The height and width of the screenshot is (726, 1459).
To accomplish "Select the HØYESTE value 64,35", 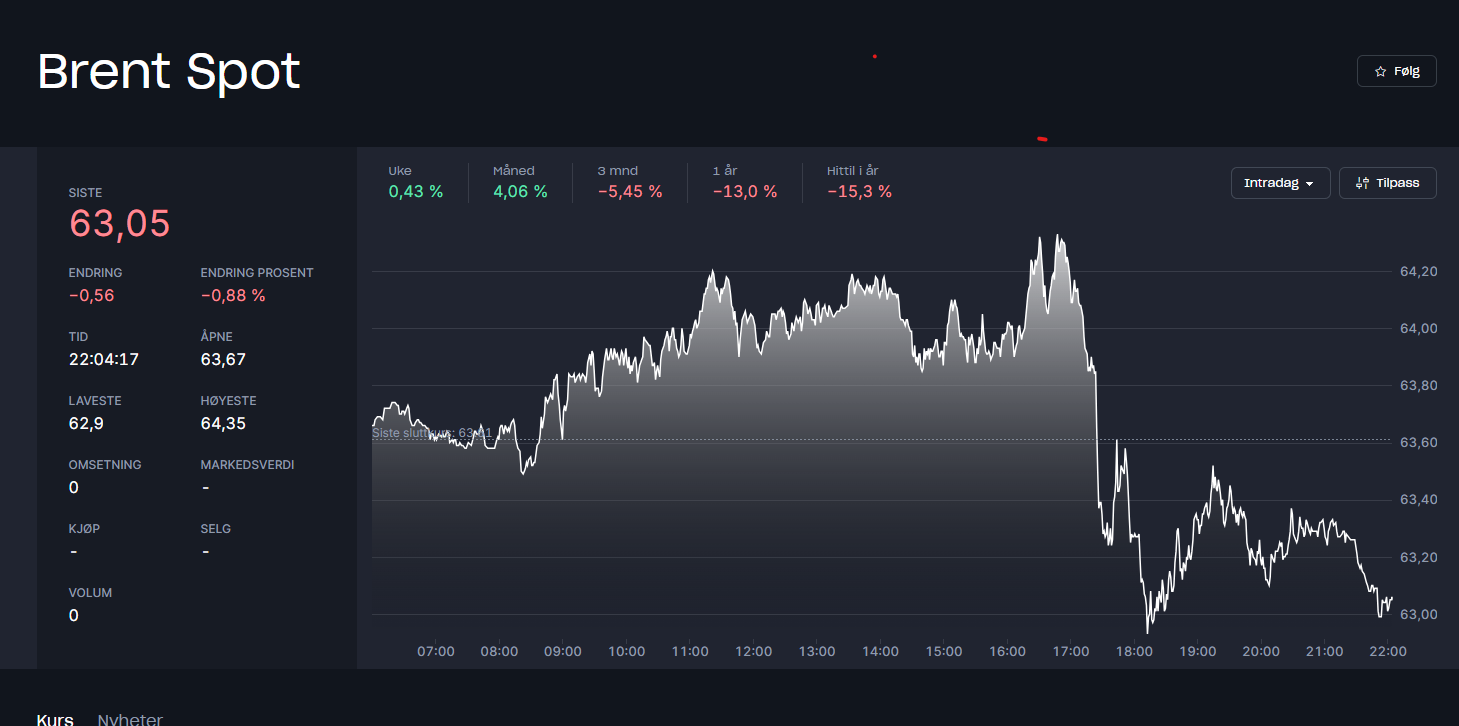I will [223, 423].
